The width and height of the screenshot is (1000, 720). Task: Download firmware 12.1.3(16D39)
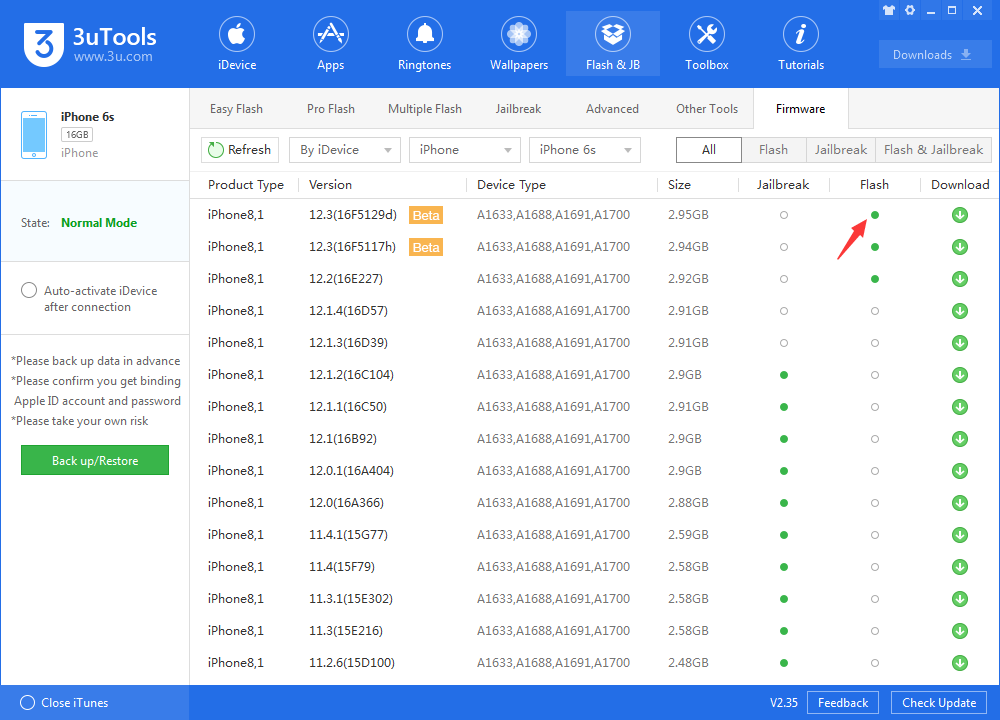tap(959, 342)
